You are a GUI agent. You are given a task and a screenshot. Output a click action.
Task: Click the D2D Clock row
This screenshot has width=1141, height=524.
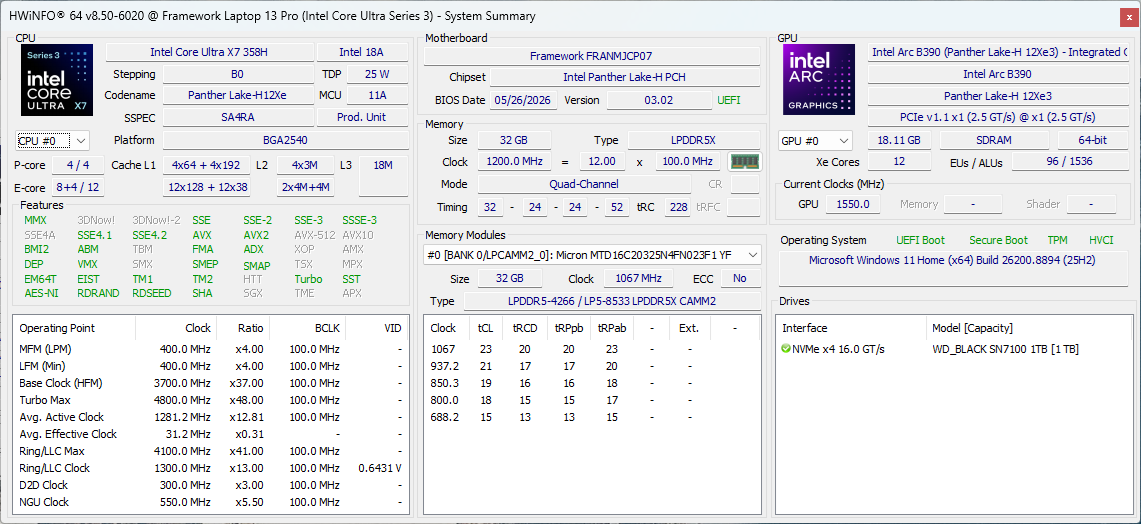[211, 485]
